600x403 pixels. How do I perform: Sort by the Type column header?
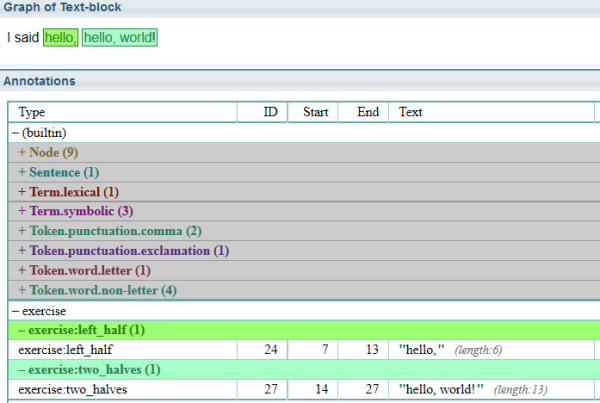click(x=32, y=112)
